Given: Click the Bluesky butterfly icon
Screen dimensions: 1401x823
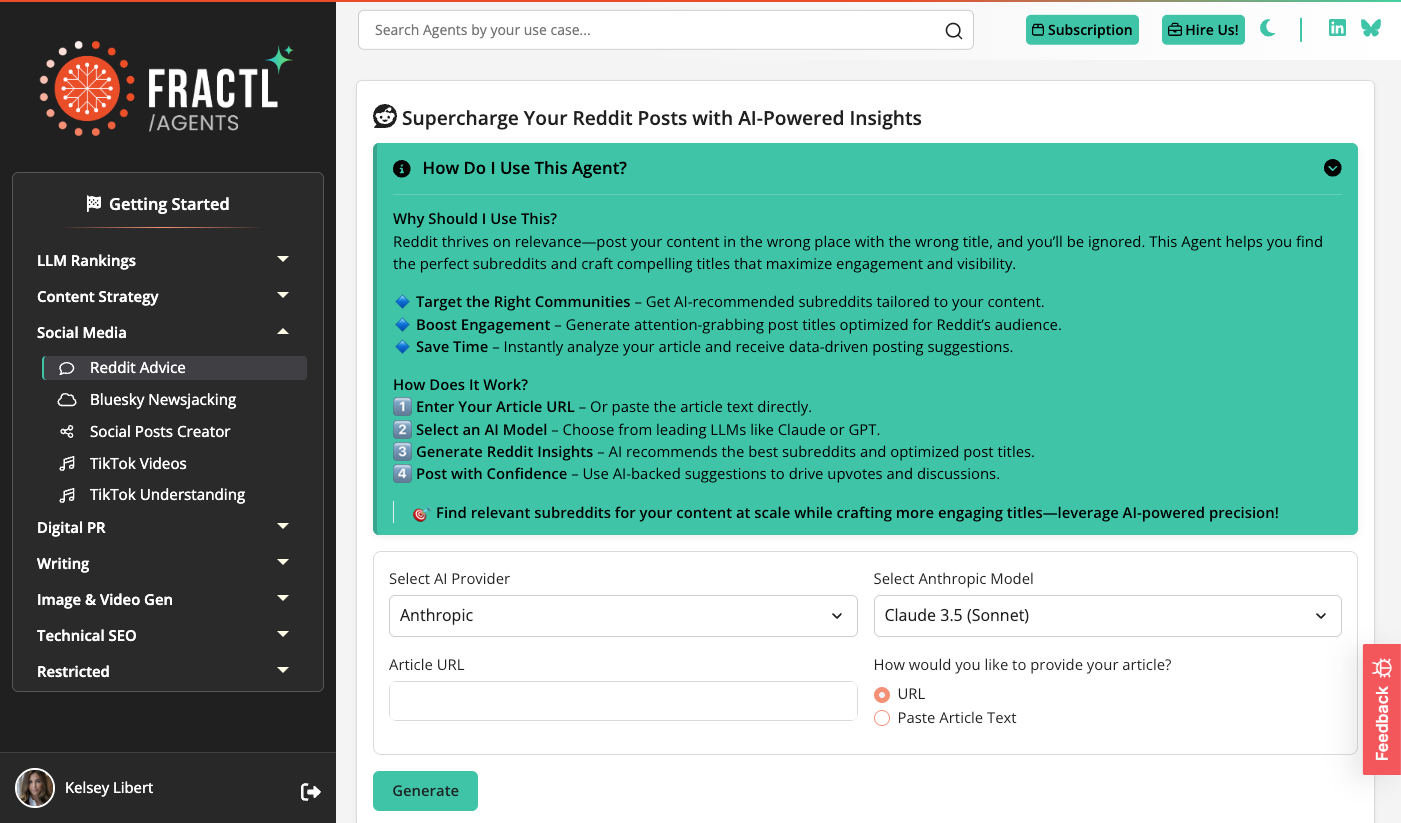Looking at the screenshot, I should 1370,29.
